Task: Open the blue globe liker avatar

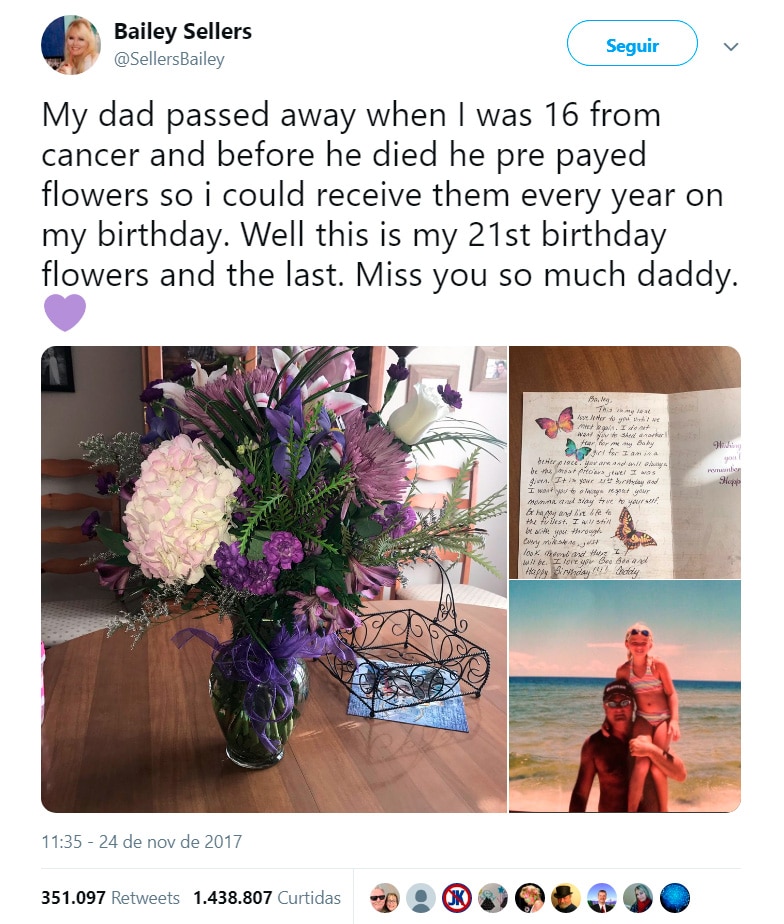Action: pos(674,898)
